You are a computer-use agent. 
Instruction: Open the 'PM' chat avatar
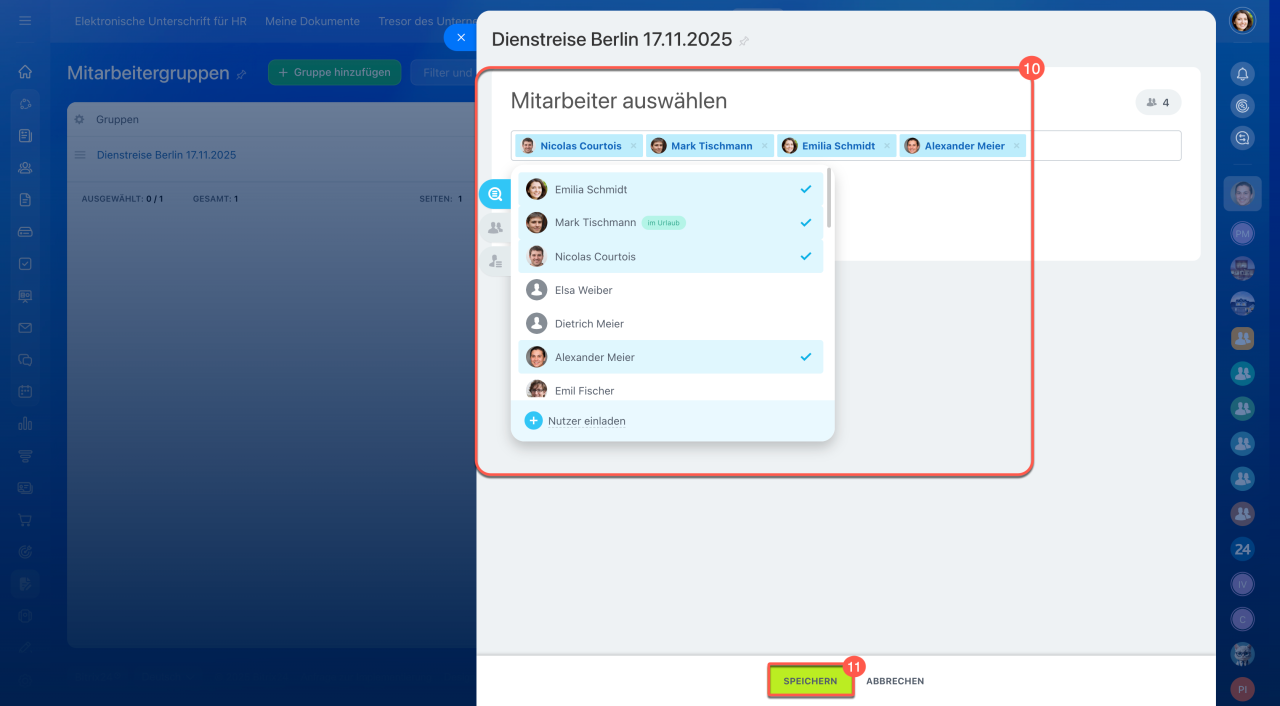(1242, 233)
